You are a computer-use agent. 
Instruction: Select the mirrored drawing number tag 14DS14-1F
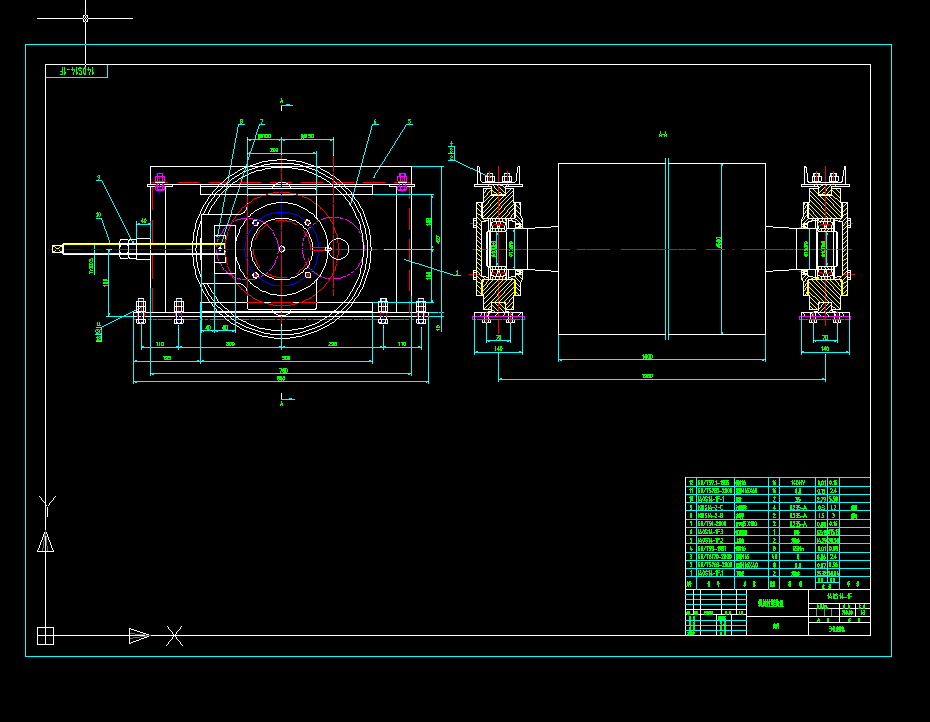77,71
